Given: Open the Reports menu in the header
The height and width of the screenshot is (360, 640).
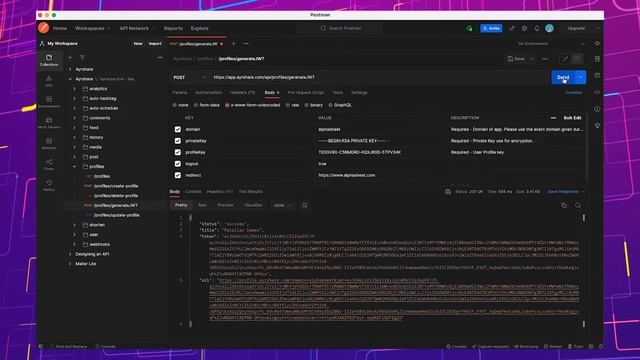Looking at the screenshot, I should point(173,28).
